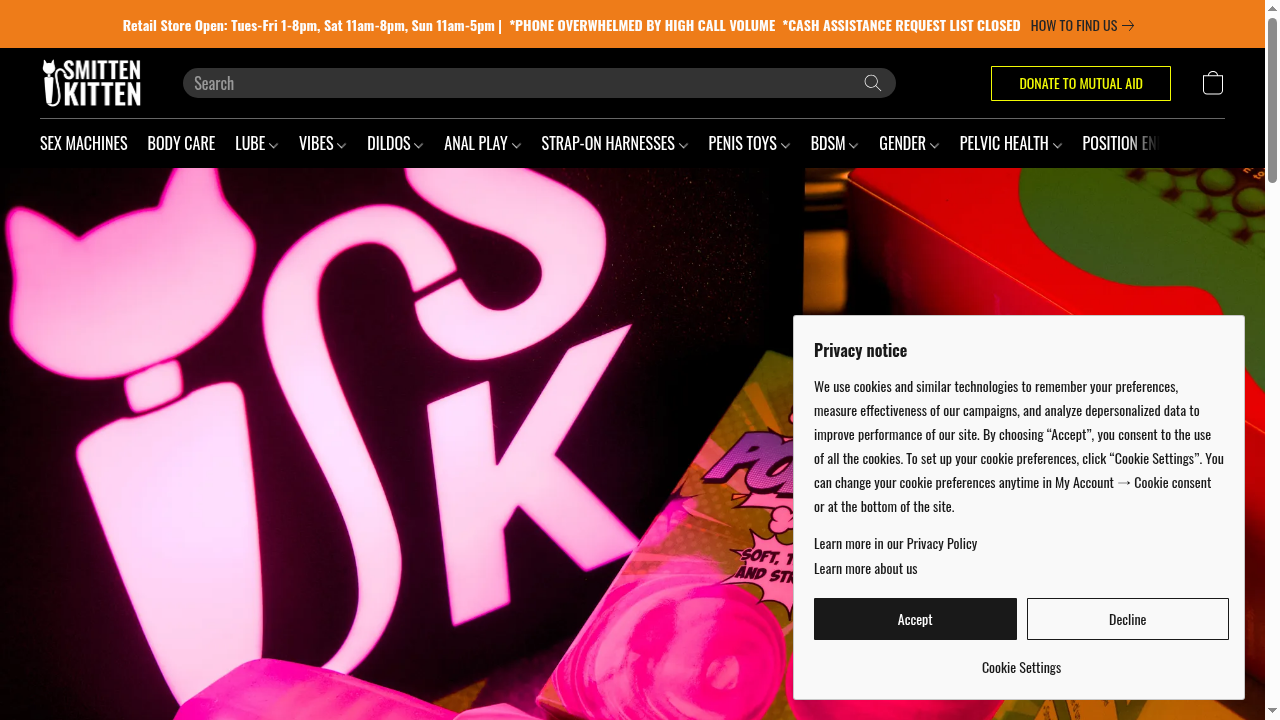
Task: Click the Donate to Mutual Aid button
Action: coord(1081,83)
